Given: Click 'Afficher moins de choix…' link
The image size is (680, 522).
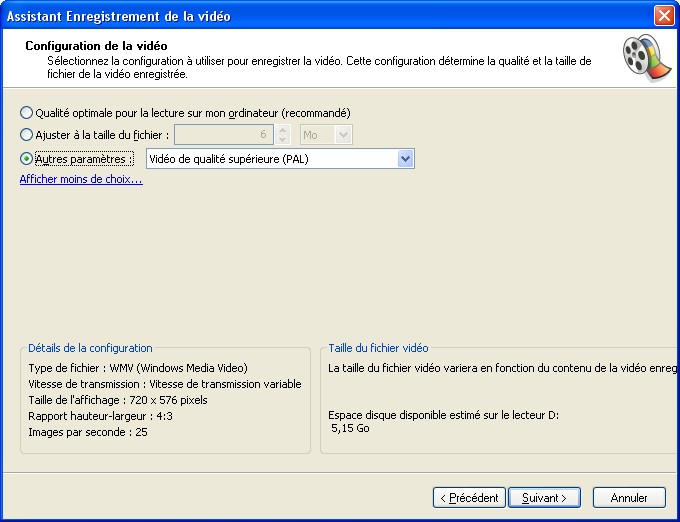Looking at the screenshot, I should pyautogui.click(x=81, y=180).
